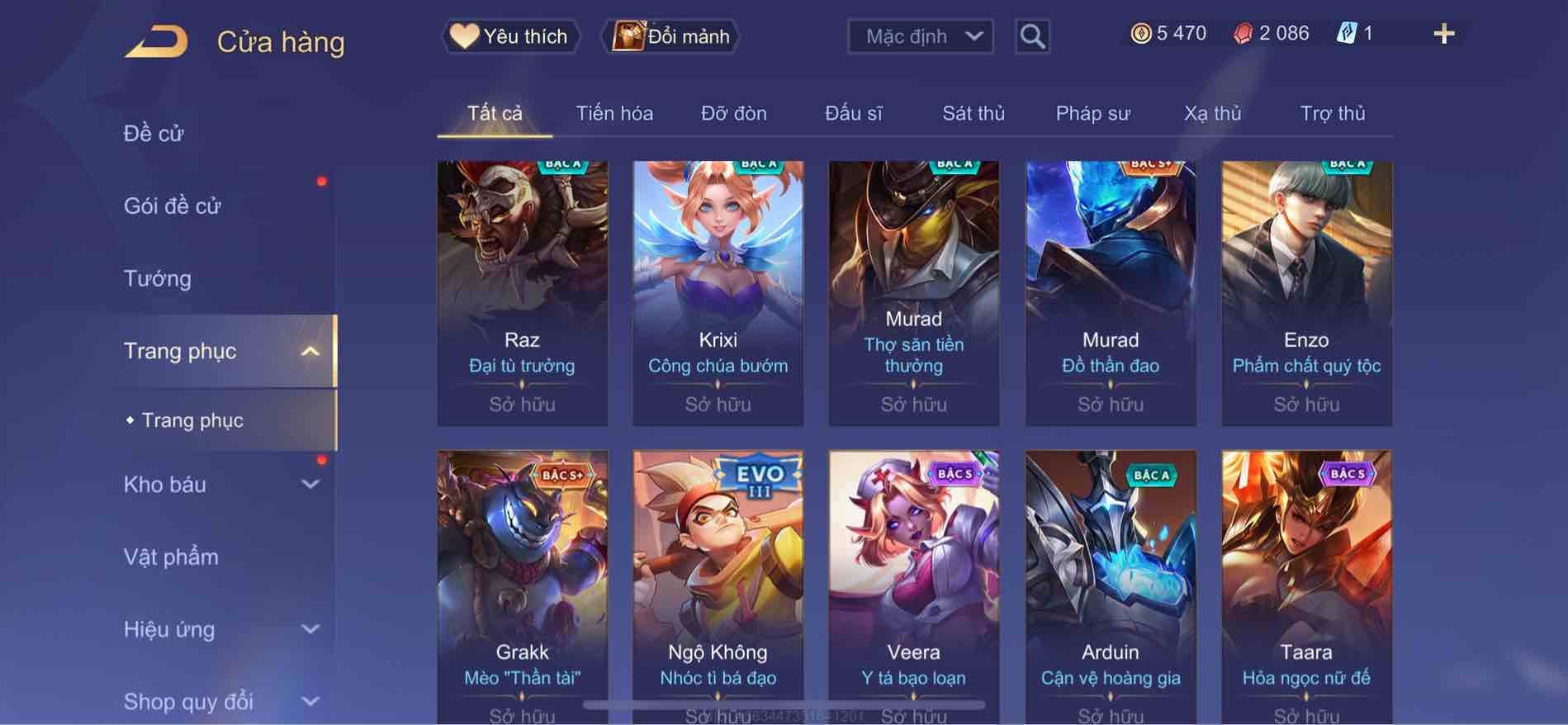Expand the Shop quy đổi section
The width and height of the screenshot is (1568, 725).
(x=310, y=702)
